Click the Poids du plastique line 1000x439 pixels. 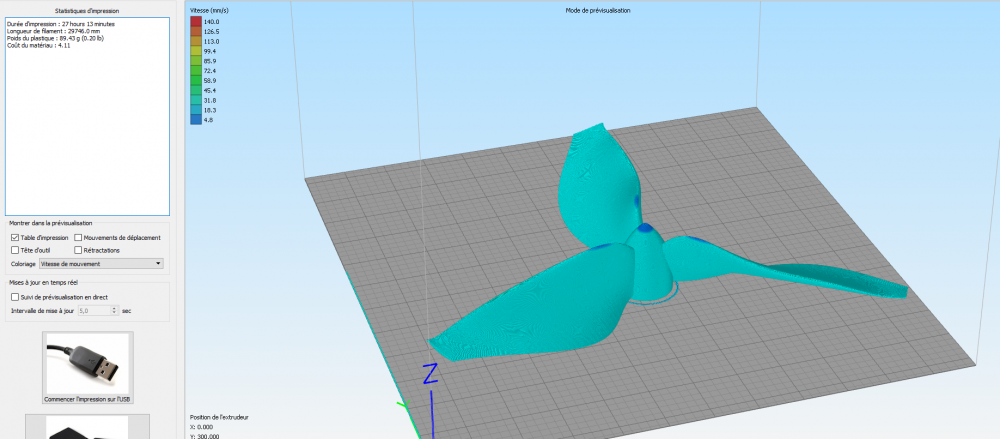55,38
